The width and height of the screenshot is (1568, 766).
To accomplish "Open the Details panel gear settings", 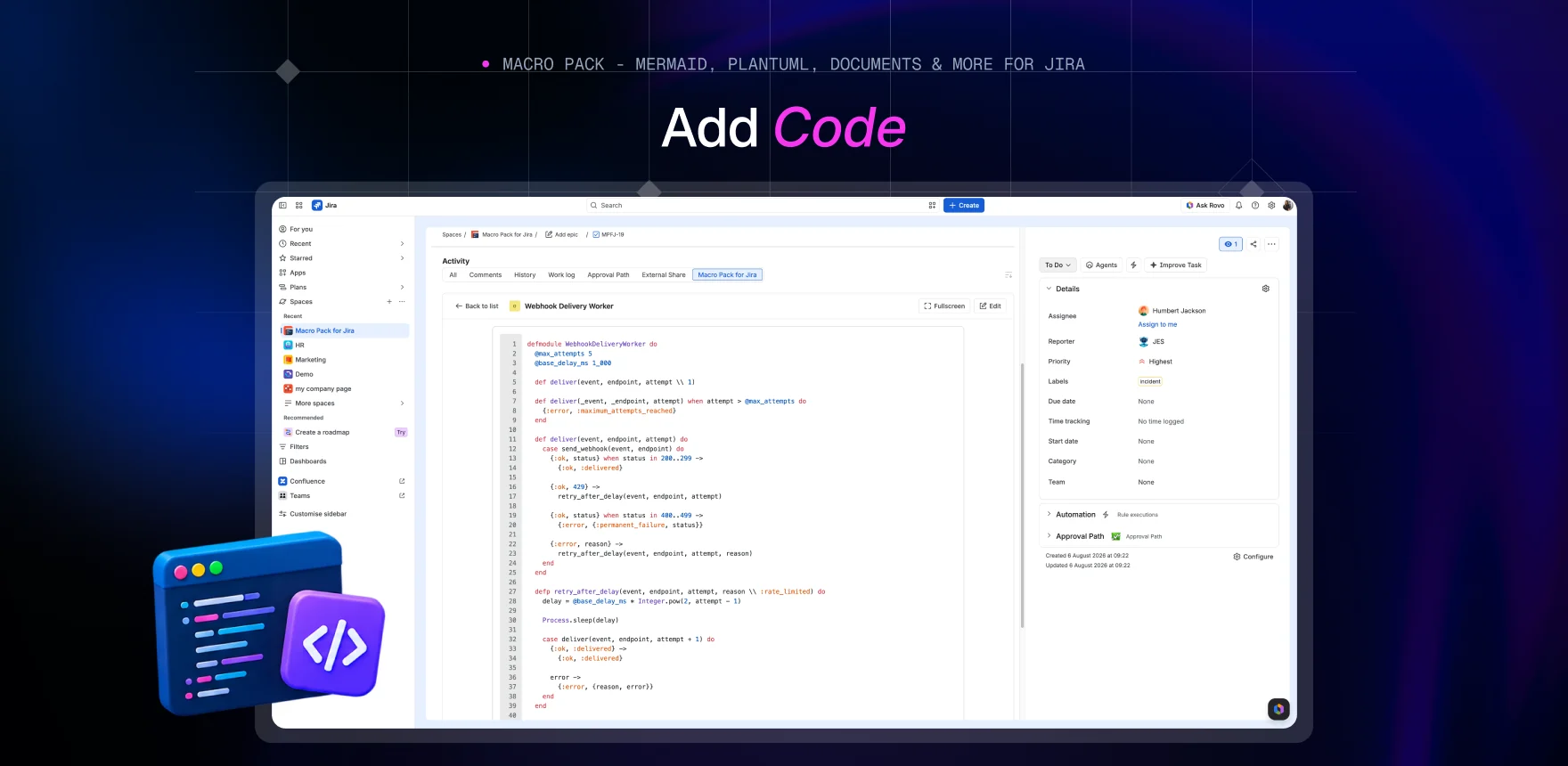I will click(x=1265, y=289).
